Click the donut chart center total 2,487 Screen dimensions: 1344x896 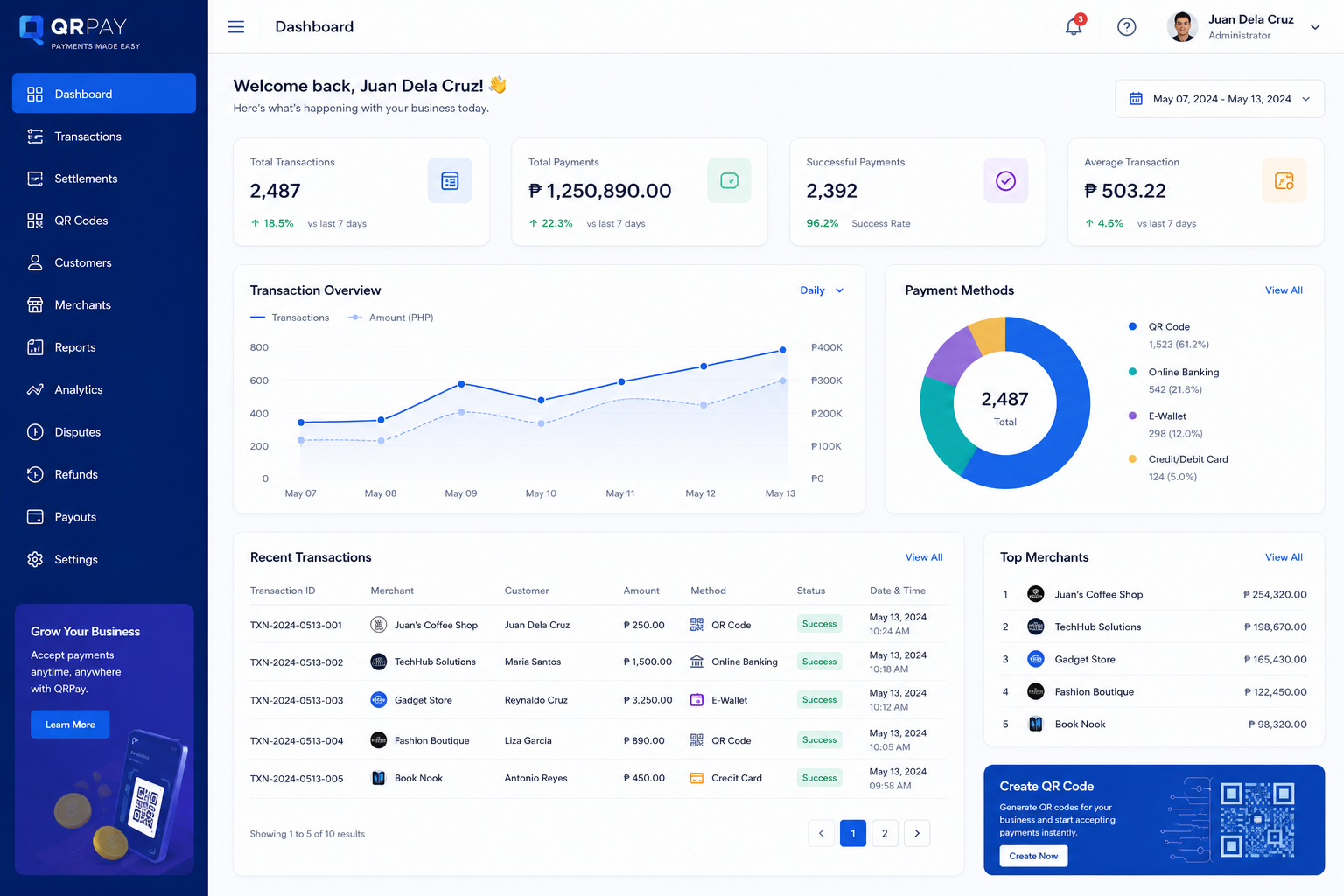(x=1004, y=400)
